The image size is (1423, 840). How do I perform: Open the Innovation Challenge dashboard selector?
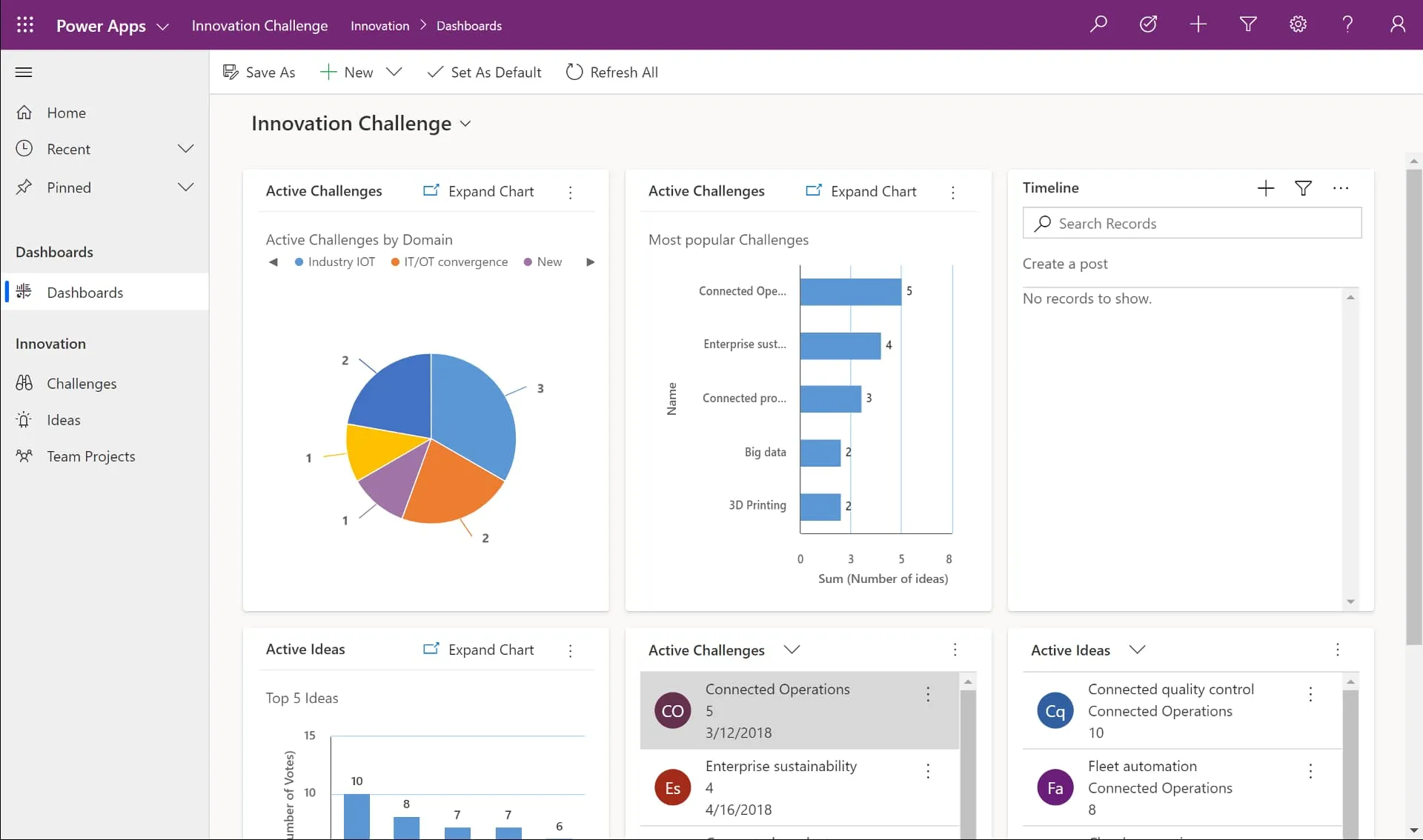tap(465, 124)
